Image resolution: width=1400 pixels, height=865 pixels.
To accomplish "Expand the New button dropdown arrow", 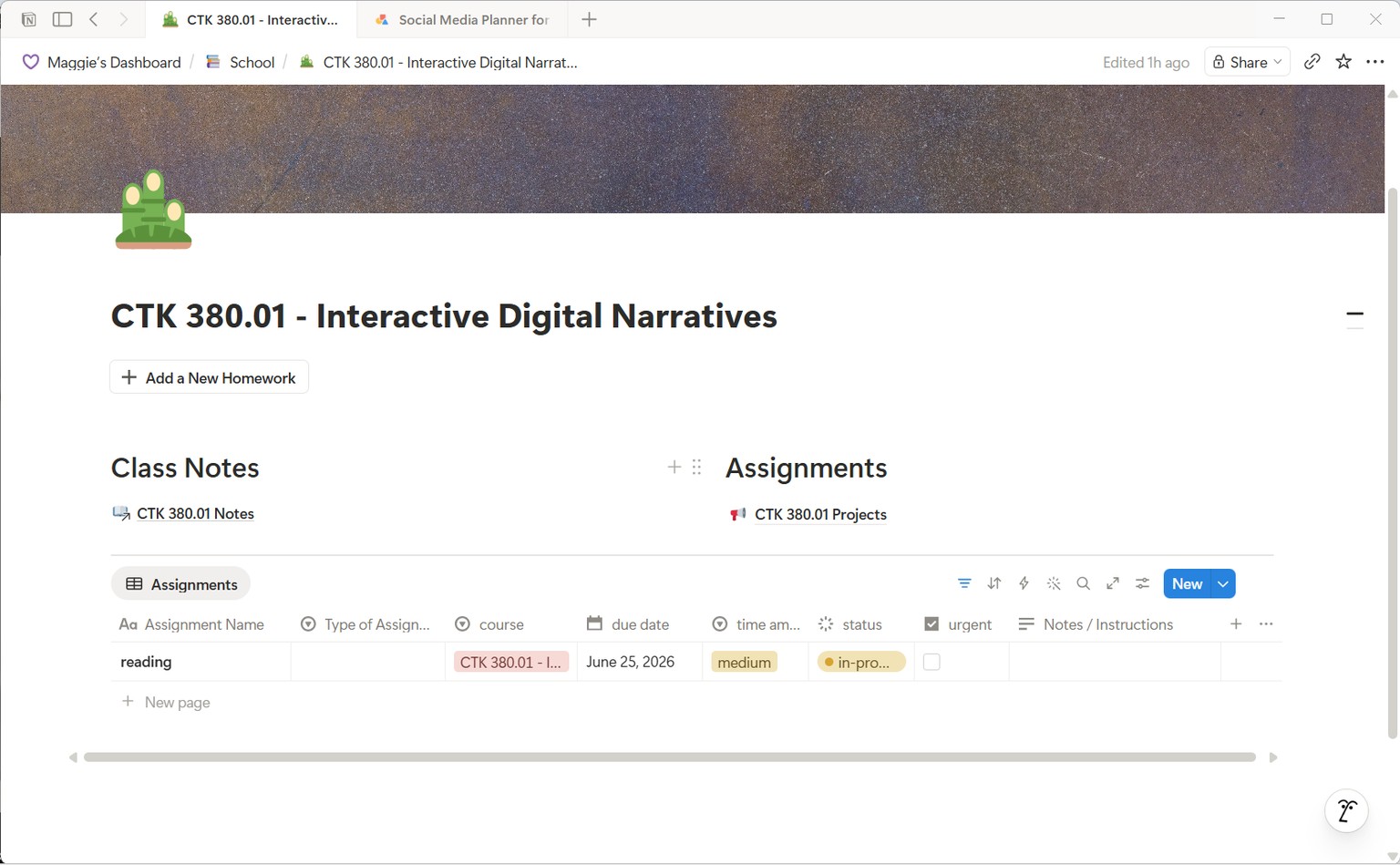I will tap(1223, 583).
